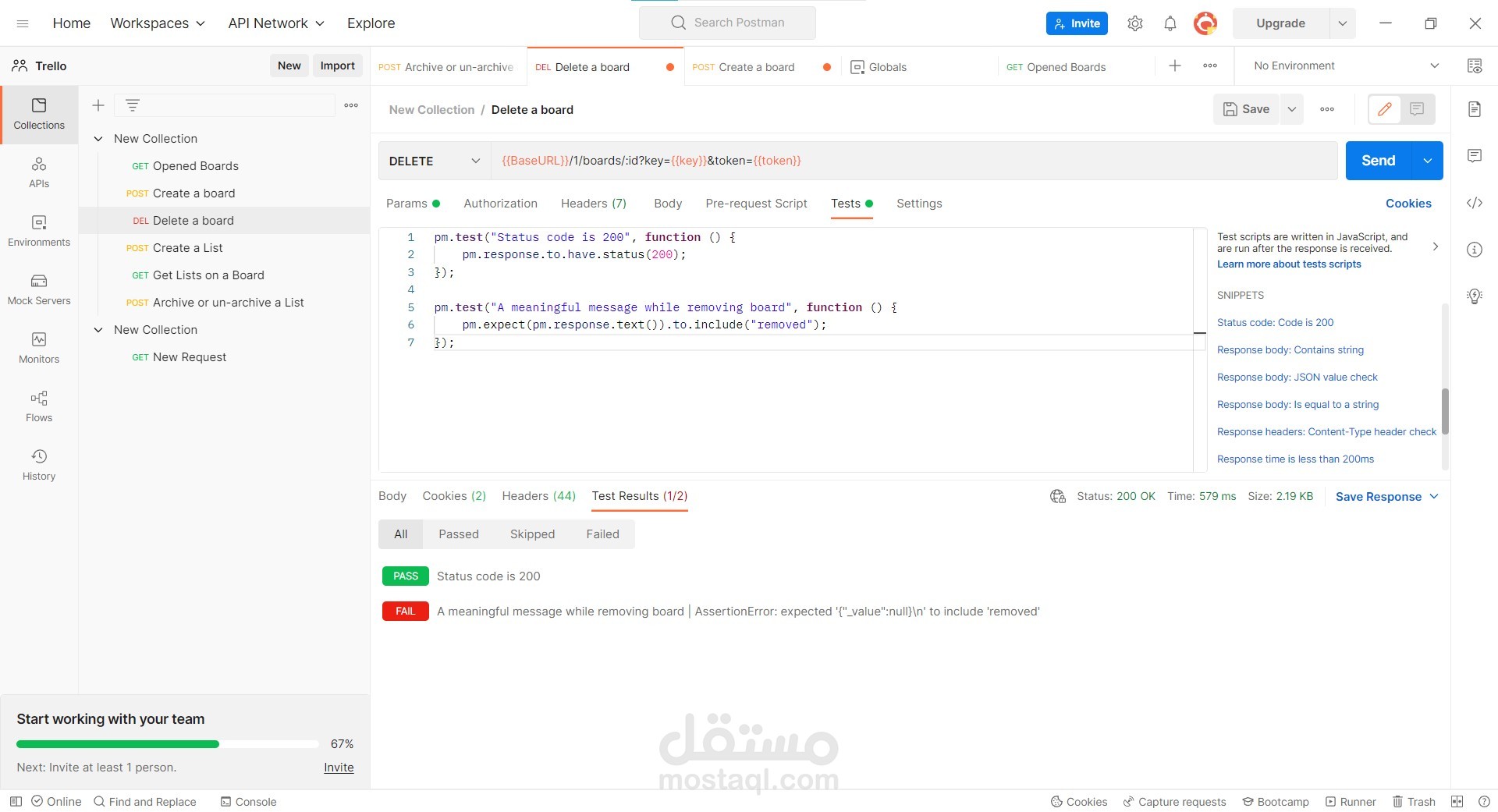The height and width of the screenshot is (812, 1498).
Task: Toggle two-pane view in status bar
Action: (1457, 802)
